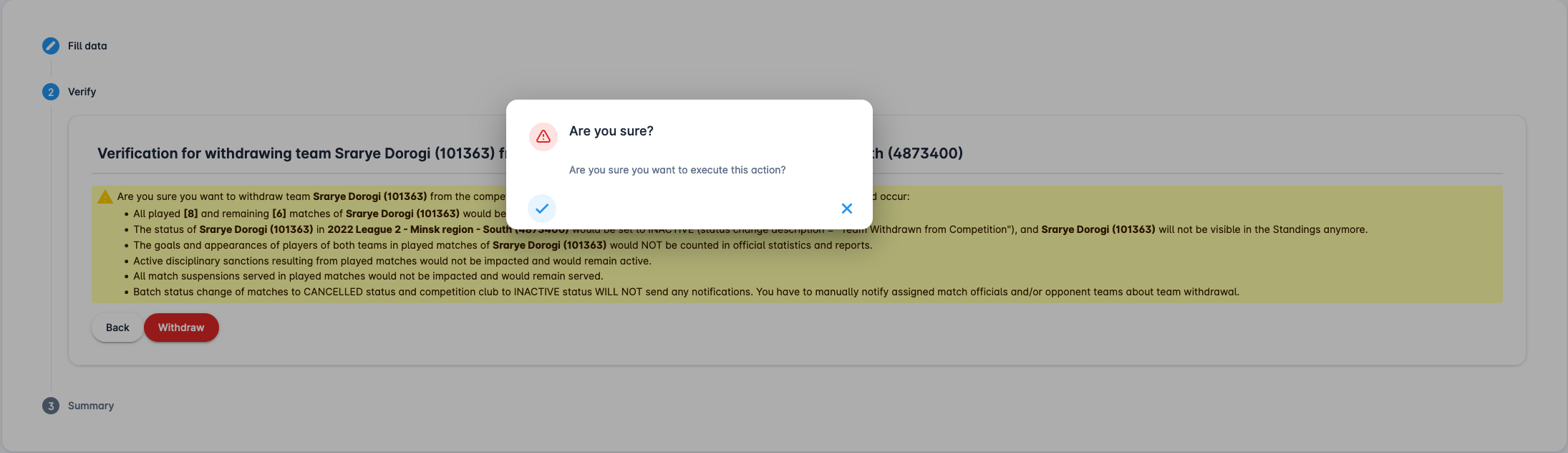The image size is (1568, 453).
Task: Dismiss the dialog with the X icon
Action: point(846,209)
